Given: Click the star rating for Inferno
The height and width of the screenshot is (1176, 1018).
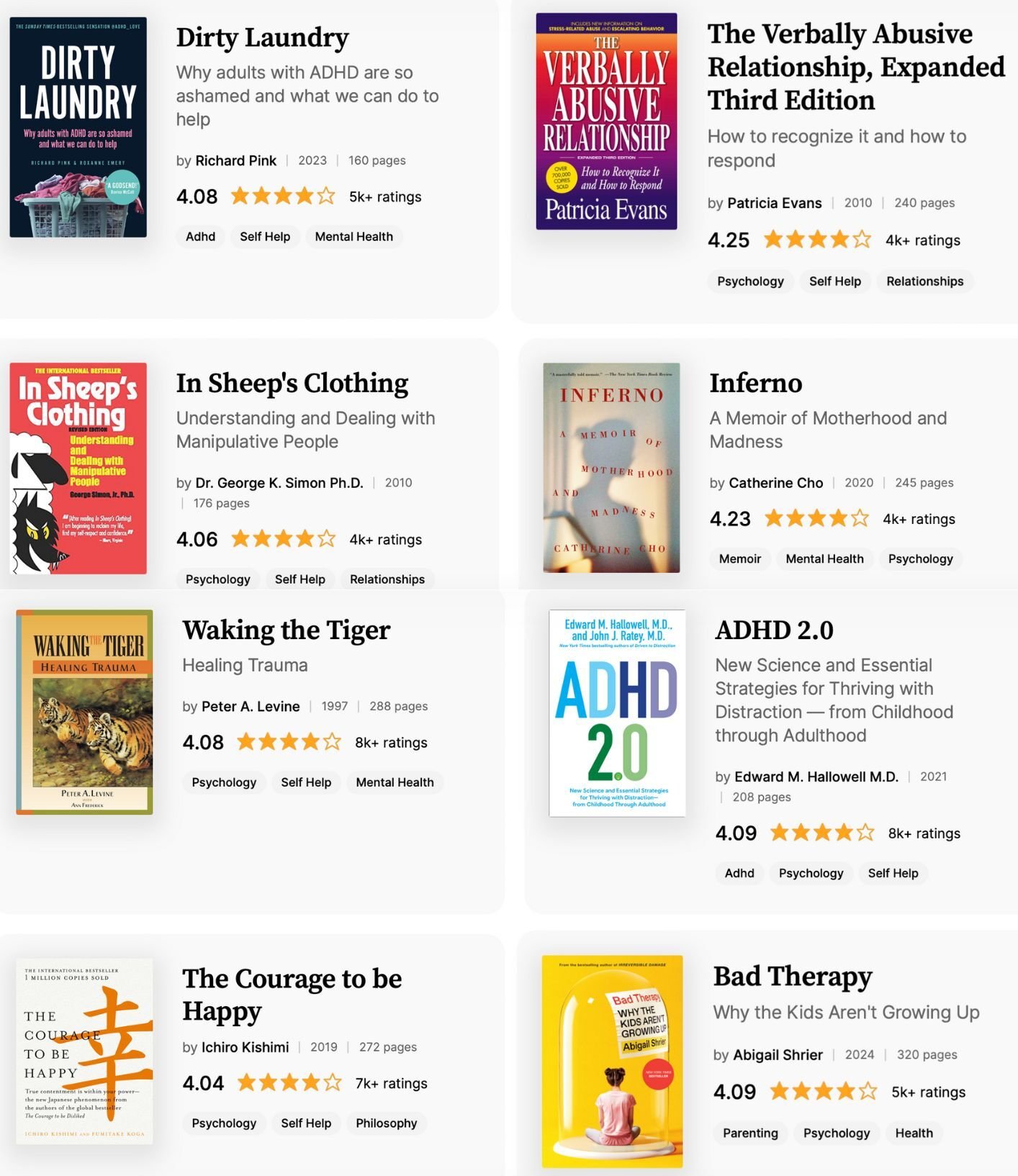Looking at the screenshot, I should pyautogui.click(x=816, y=519).
